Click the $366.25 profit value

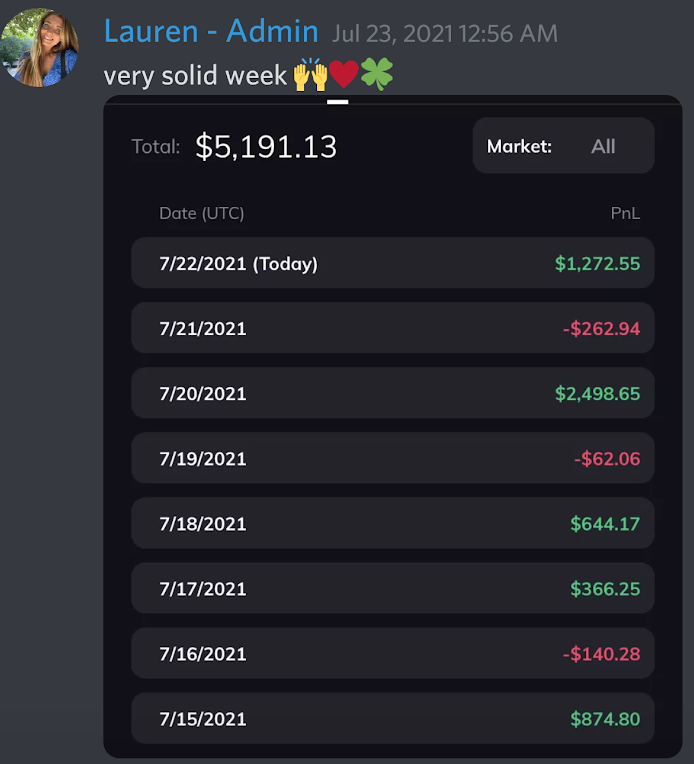coord(605,589)
